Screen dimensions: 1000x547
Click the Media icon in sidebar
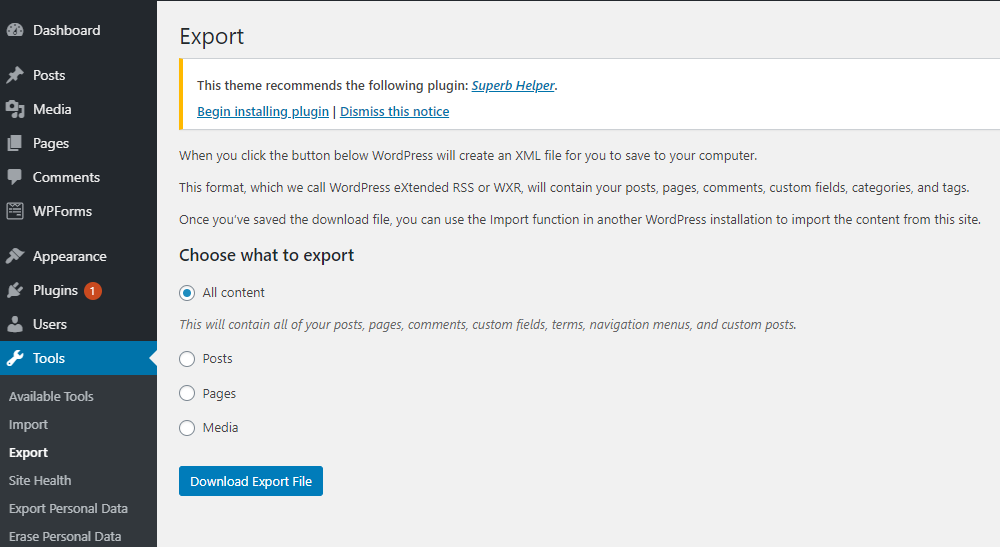[x=15, y=109]
